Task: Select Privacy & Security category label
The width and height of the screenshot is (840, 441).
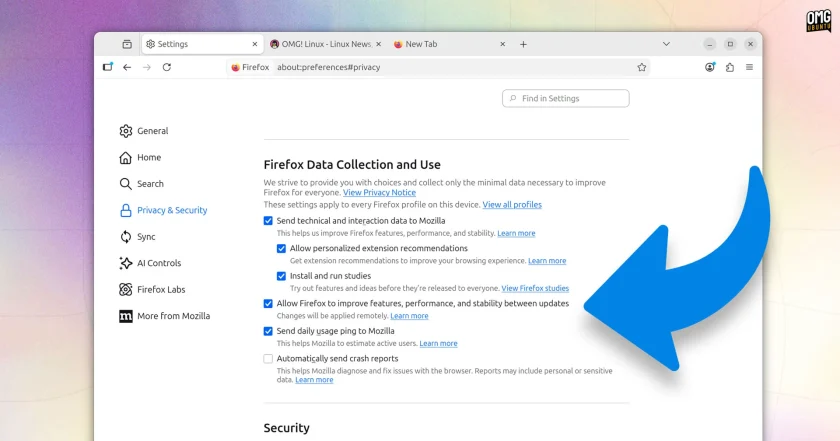Action: click(x=172, y=210)
